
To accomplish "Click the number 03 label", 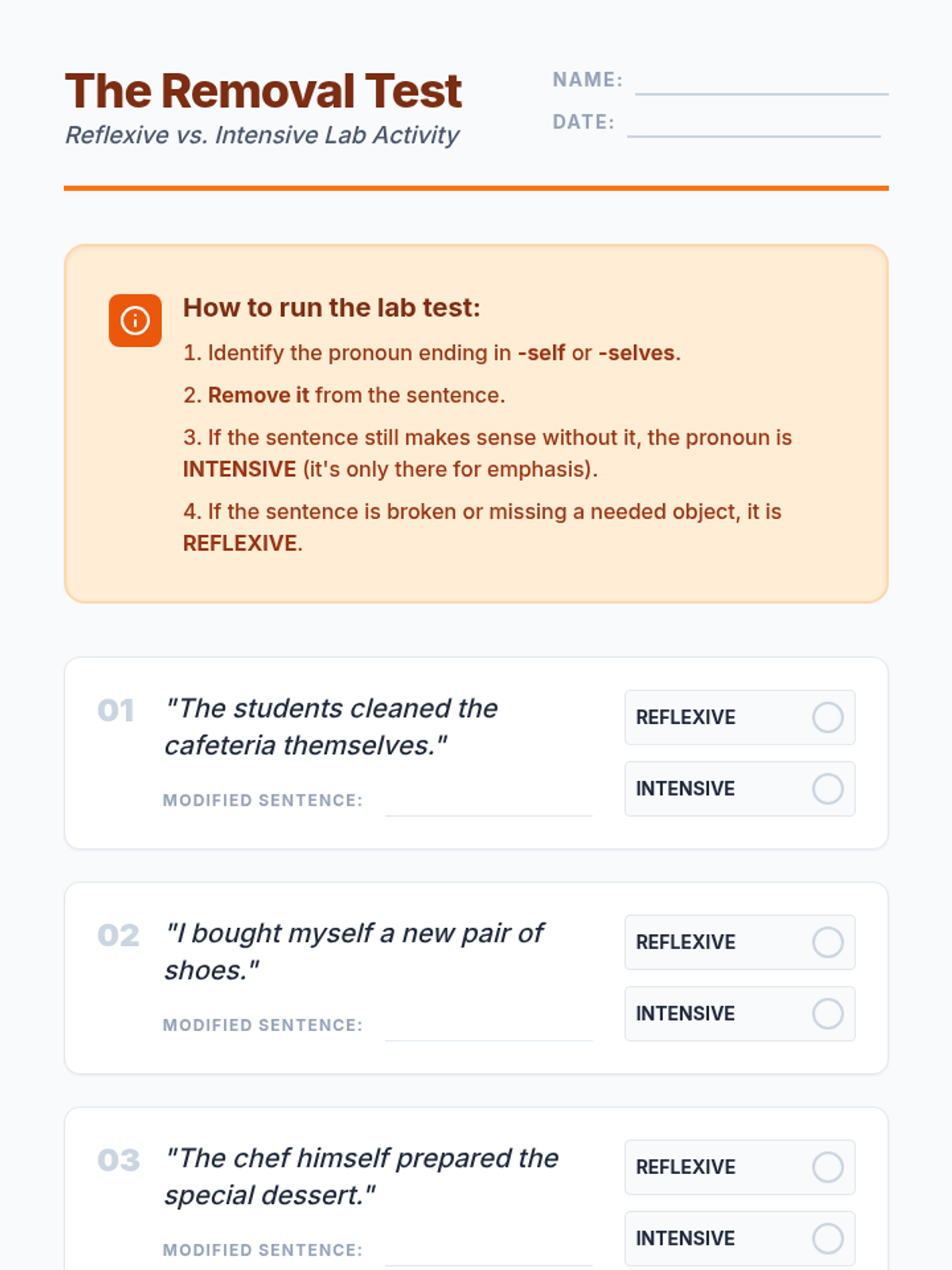I will click(x=118, y=1160).
